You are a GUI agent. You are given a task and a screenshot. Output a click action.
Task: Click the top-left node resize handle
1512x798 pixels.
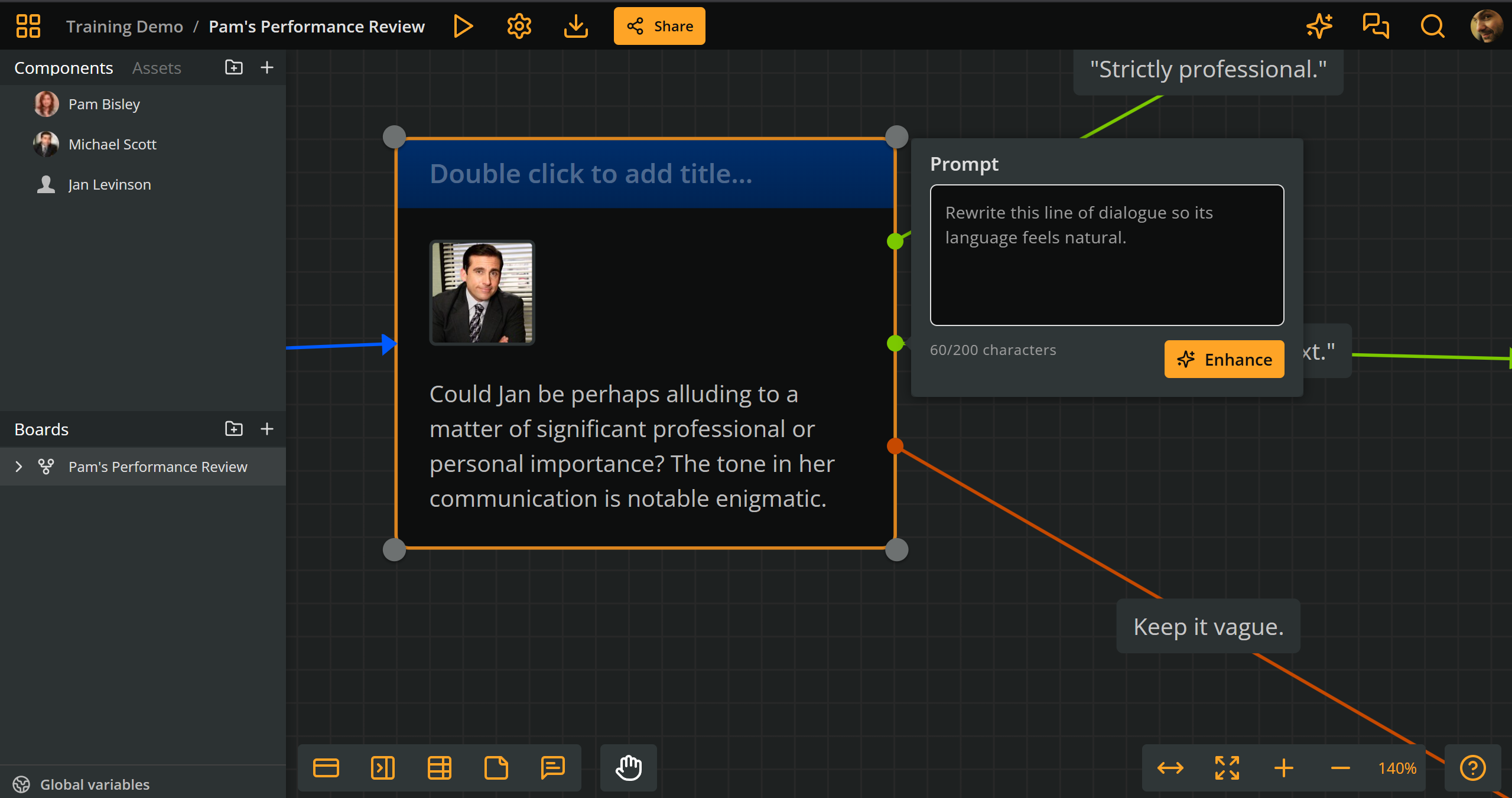point(394,137)
